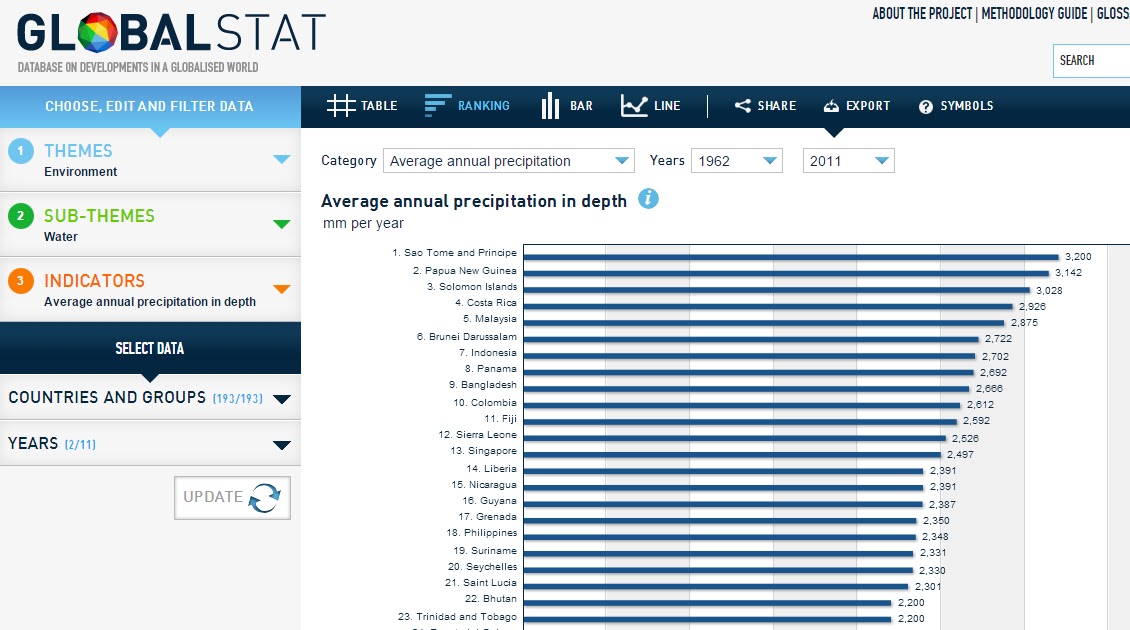
Task: Select '11. Fiji' label
Action: pos(500,419)
